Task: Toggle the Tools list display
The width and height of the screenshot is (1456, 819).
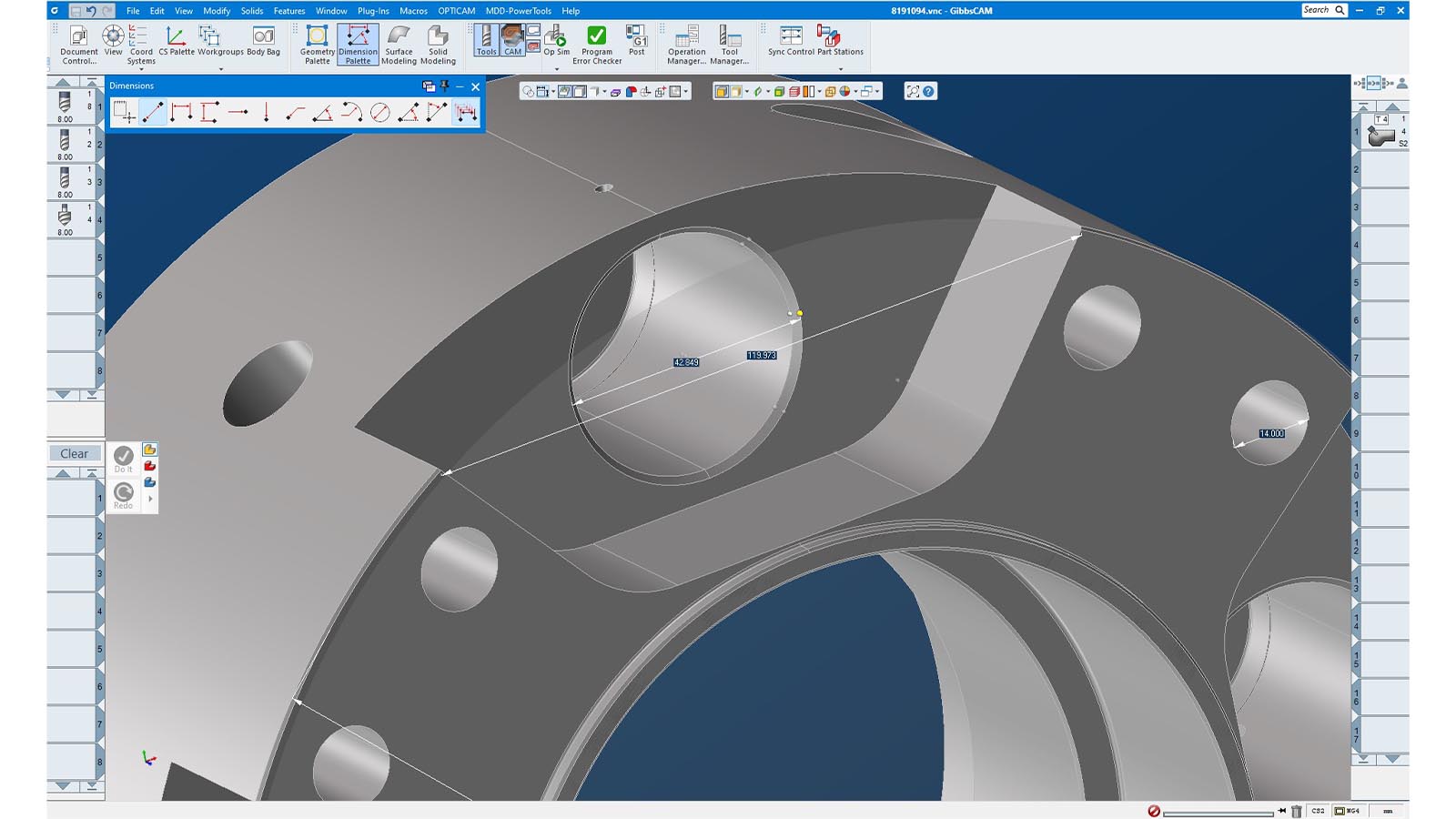Action: pyautogui.click(x=486, y=41)
